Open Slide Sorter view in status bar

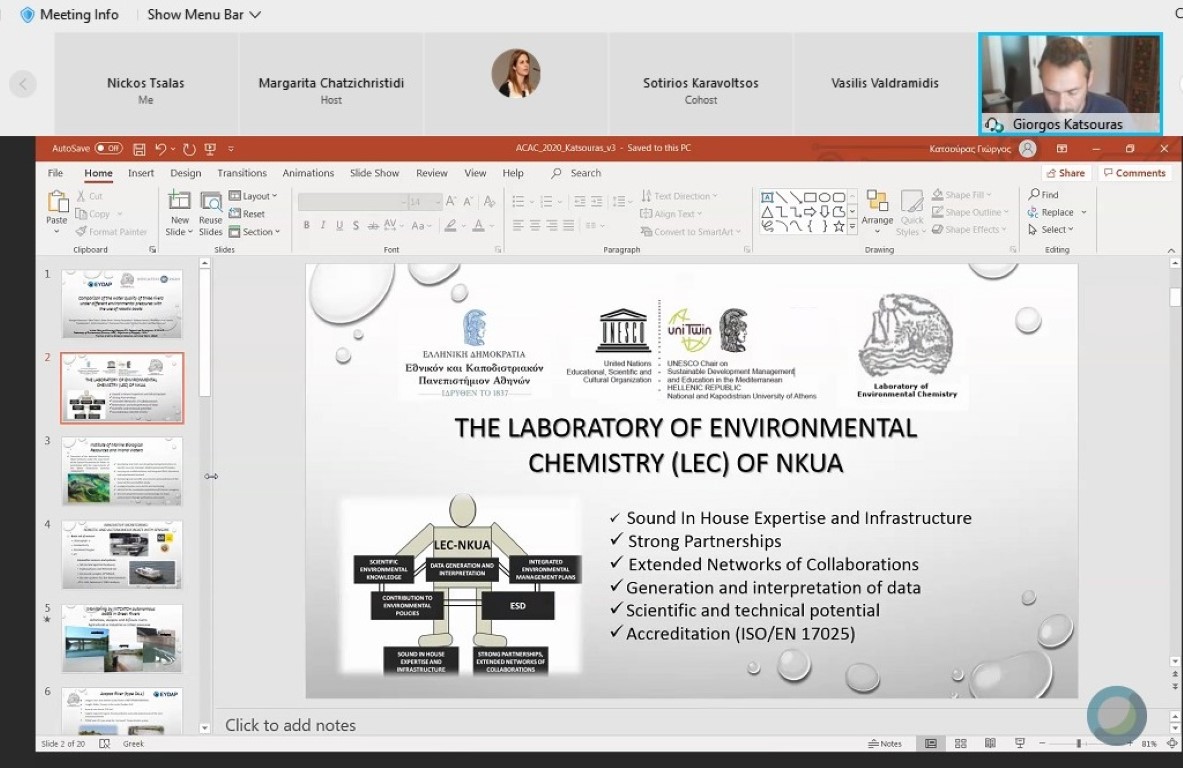coord(961,744)
